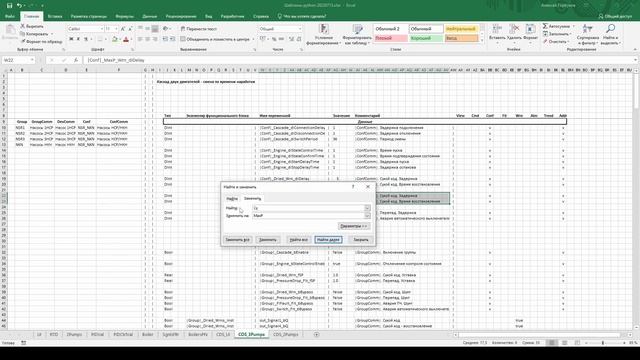The image size is (640, 360).
Task: Toggle Bold formatting
Action: click(71, 39)
